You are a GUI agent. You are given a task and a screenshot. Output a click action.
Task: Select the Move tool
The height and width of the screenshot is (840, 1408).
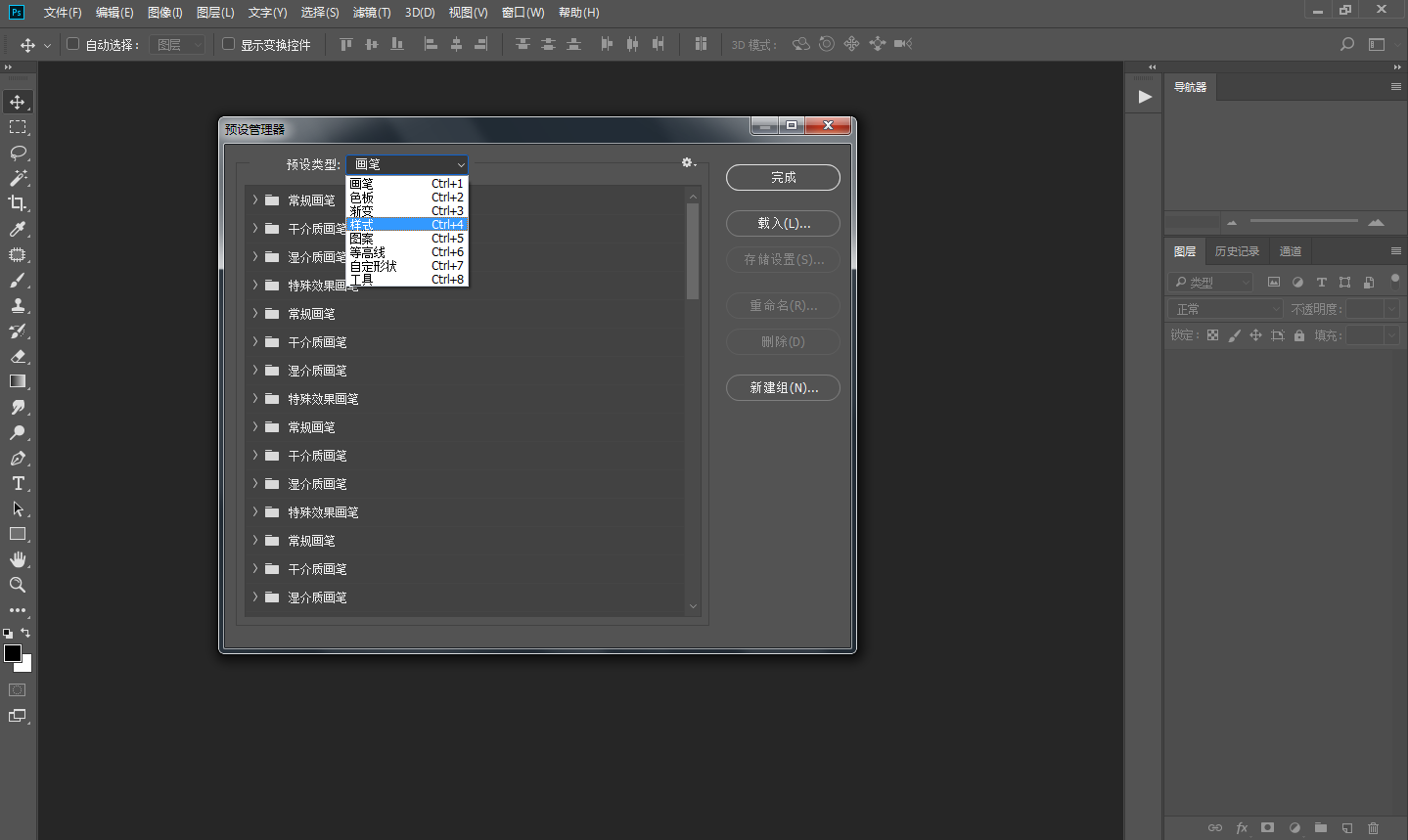(18, 102)
